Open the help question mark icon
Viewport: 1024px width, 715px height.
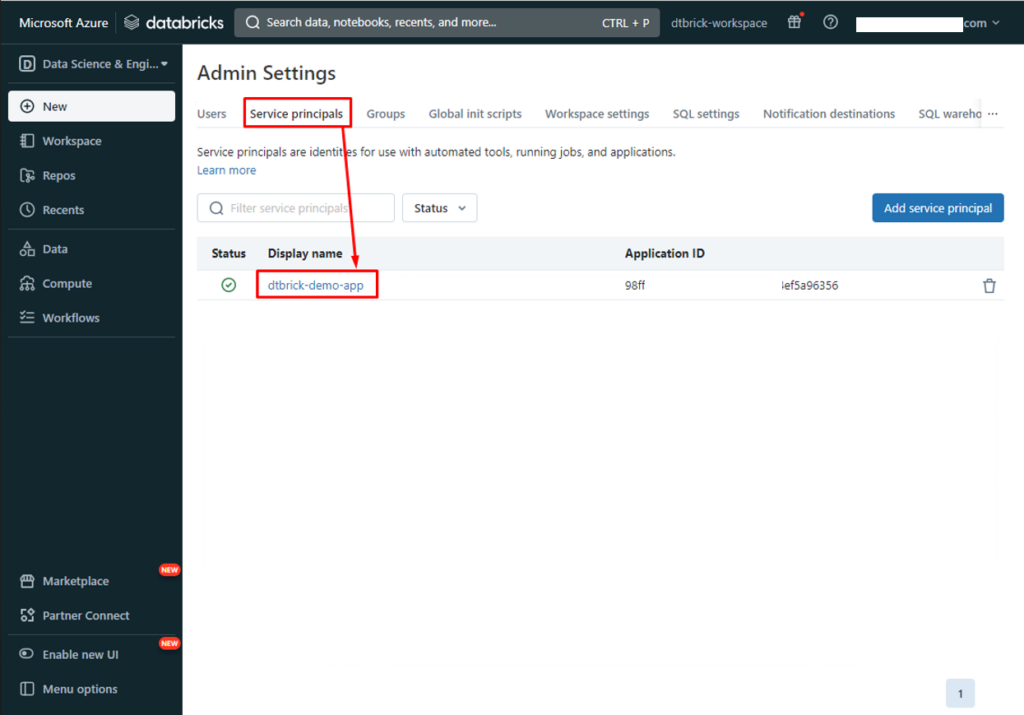(830, 22)
